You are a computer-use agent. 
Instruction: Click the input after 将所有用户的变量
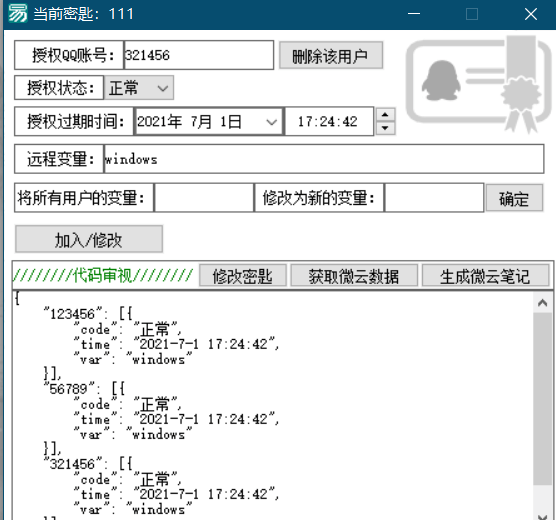204,198
